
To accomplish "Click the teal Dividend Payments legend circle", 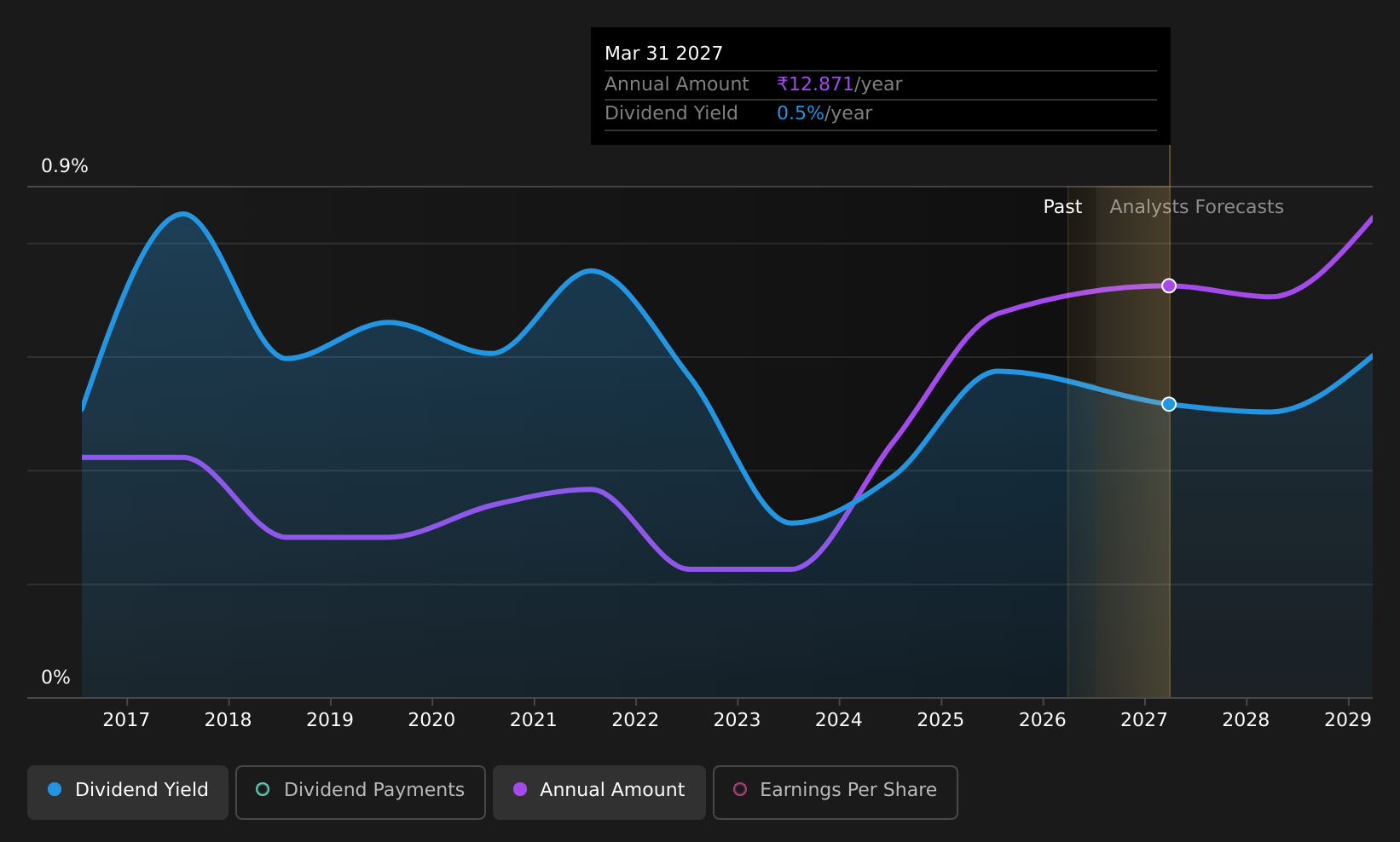I will 263,789.
